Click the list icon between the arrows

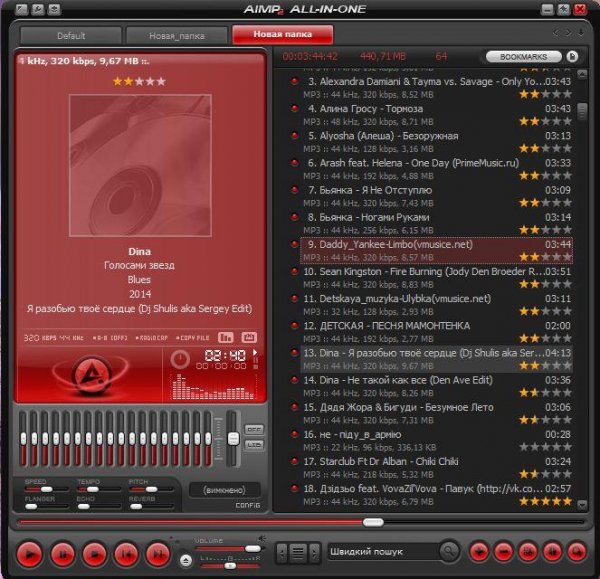[x=298, y=553]
